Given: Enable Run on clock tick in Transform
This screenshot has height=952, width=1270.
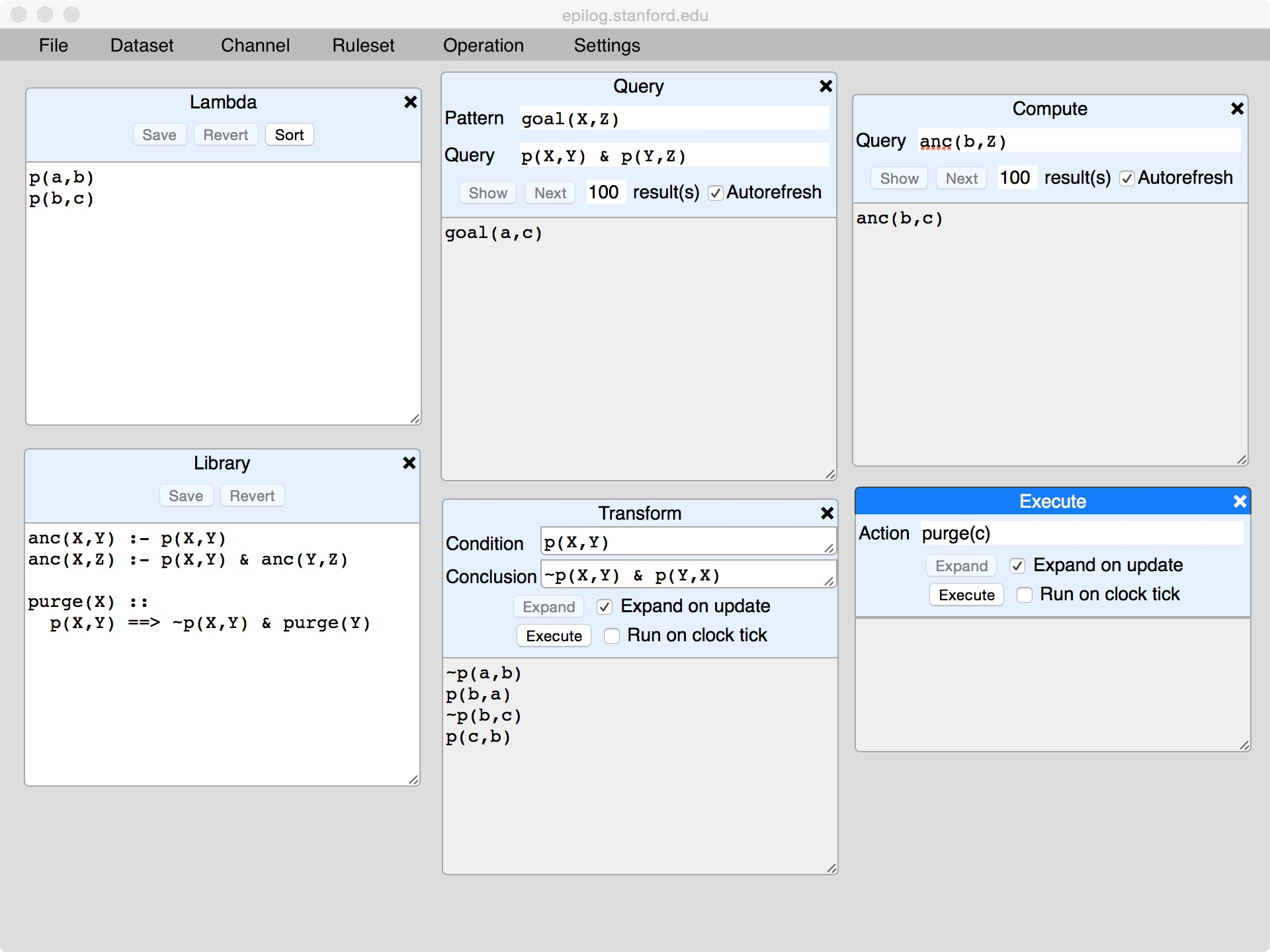Looking at the screenshot, I should [x=612, y=636].
